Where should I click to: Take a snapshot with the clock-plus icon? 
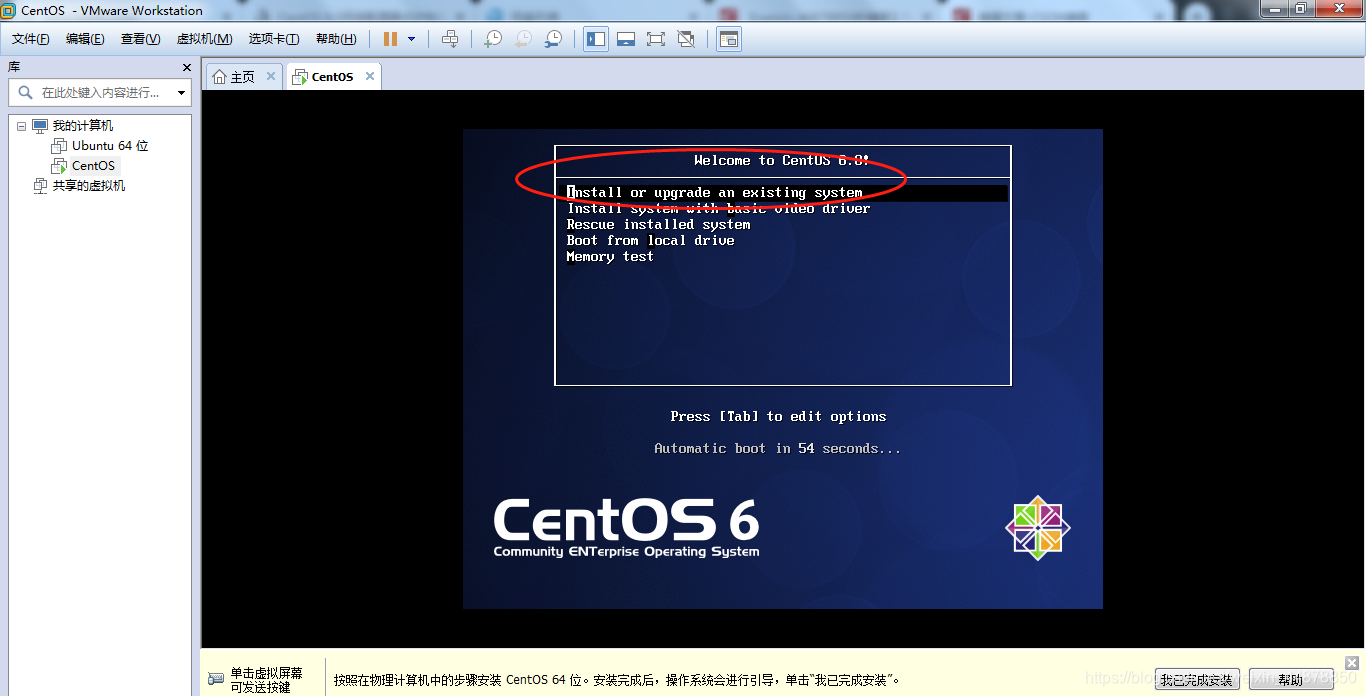(493, 39)
